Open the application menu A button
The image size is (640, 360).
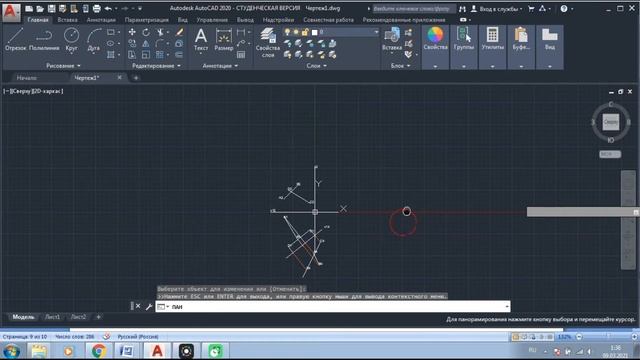coord(11,12)
